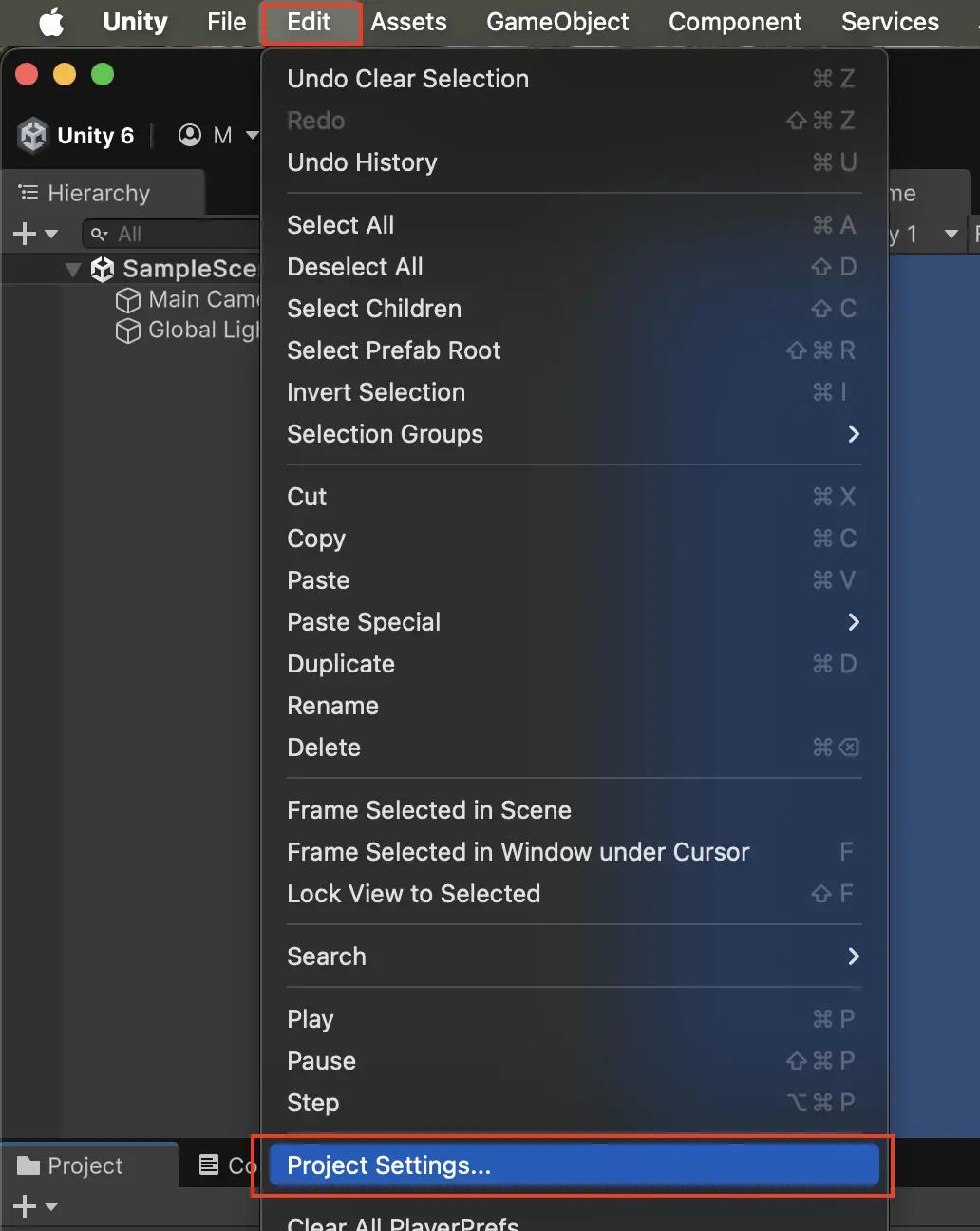Click the Hierarchy search field

171,234
